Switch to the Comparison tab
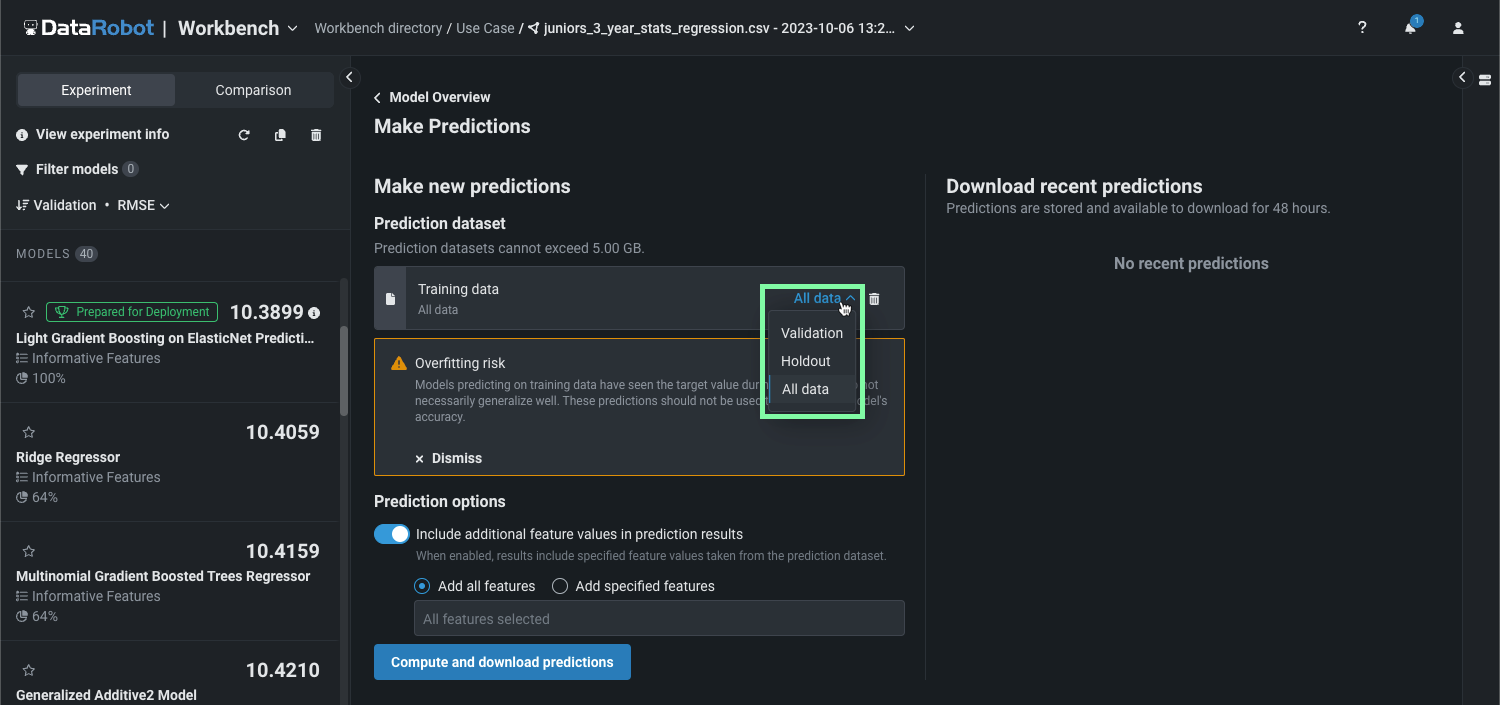 (253, 90)
